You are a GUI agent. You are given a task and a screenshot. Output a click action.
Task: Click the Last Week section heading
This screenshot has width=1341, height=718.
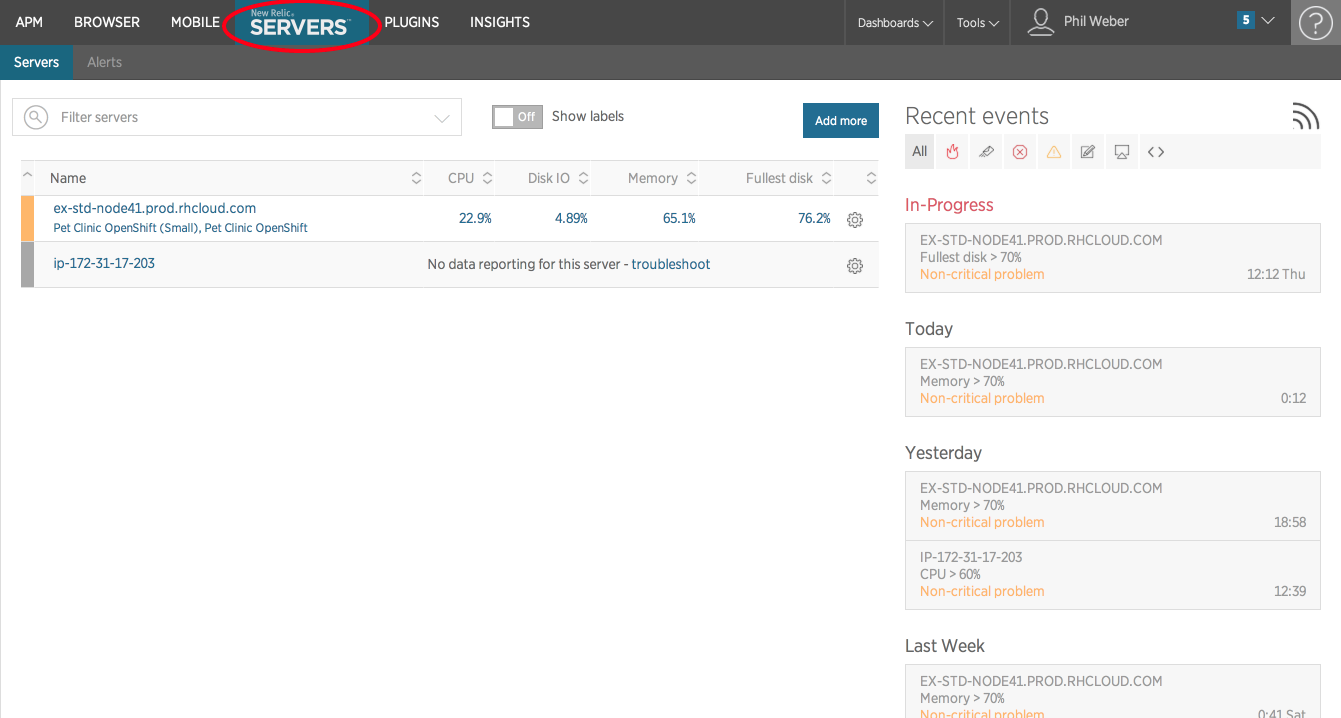point(945,646)
